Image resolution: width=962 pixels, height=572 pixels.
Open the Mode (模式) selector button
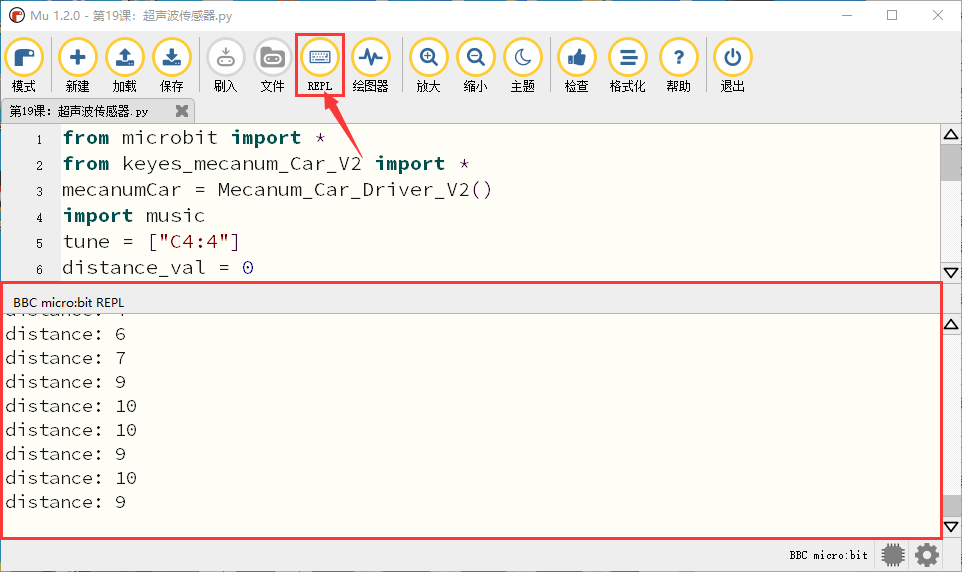[x=24, y=65]
